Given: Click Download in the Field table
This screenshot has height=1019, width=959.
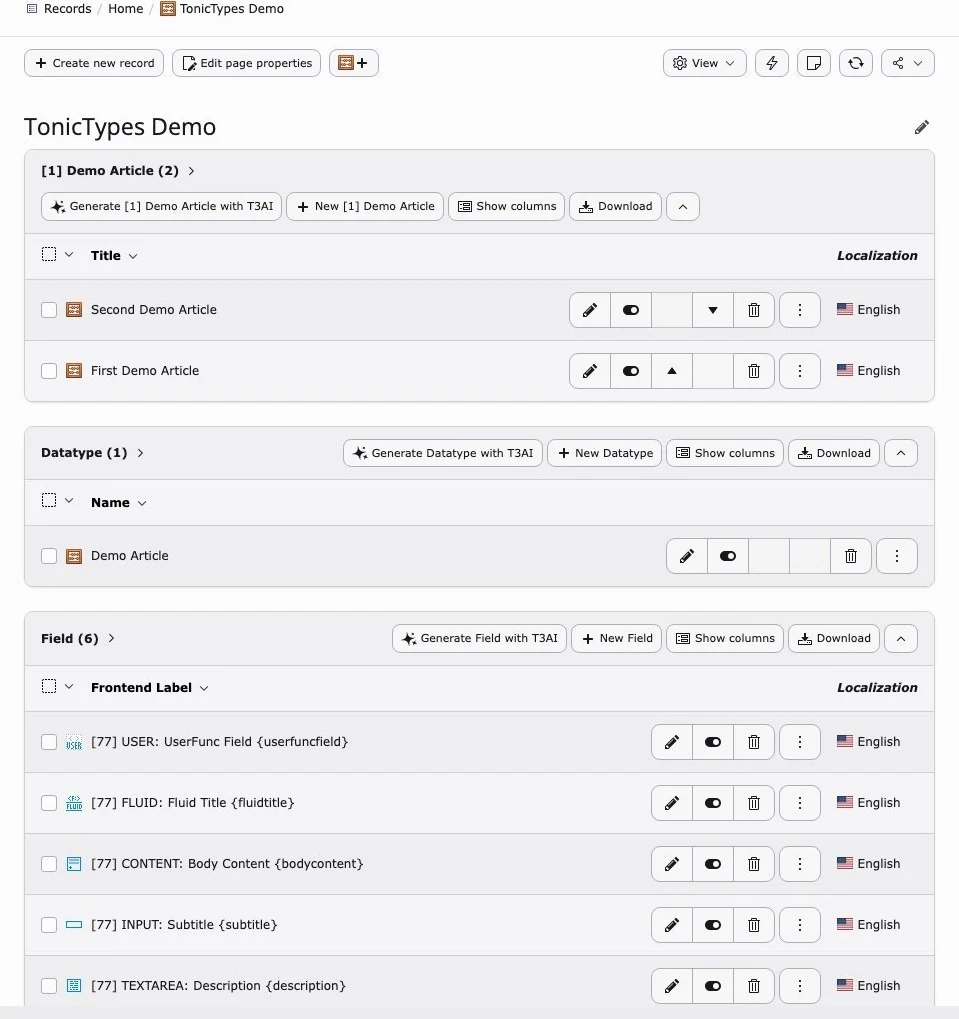Looking at the screenshot, I should [x=834, y=638].
